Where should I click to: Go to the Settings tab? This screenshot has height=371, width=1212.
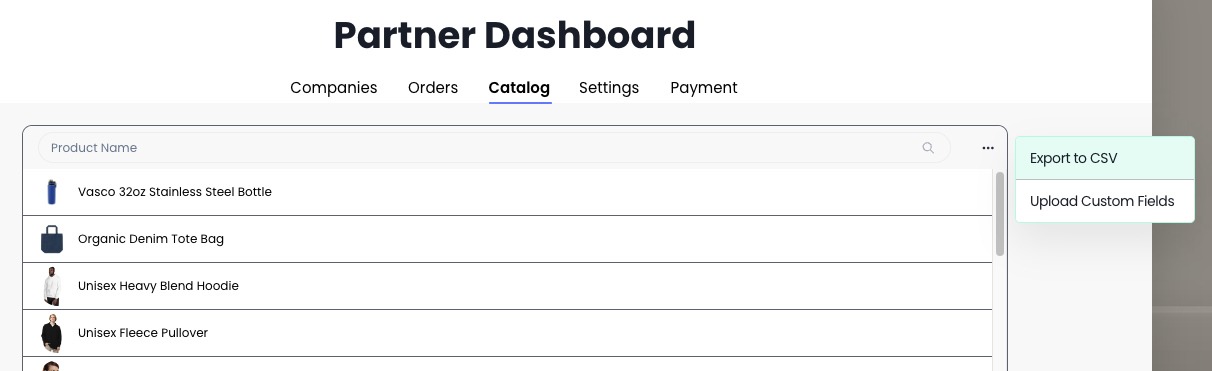point(609,88)
